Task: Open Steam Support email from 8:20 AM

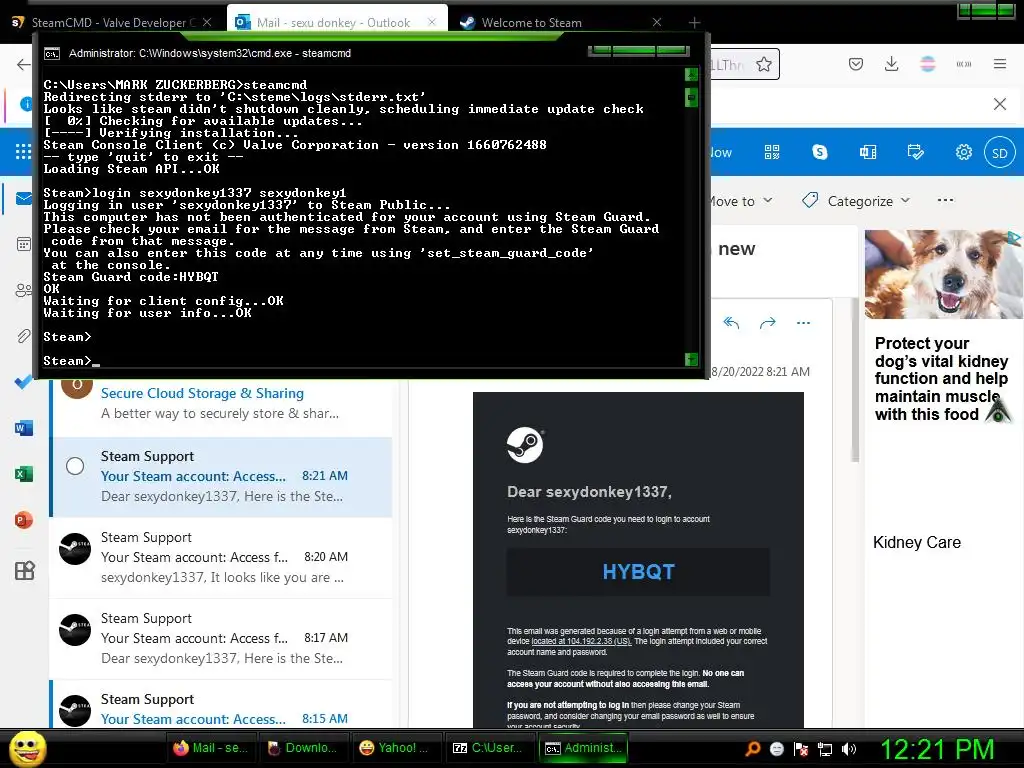Action: point(222,557)
